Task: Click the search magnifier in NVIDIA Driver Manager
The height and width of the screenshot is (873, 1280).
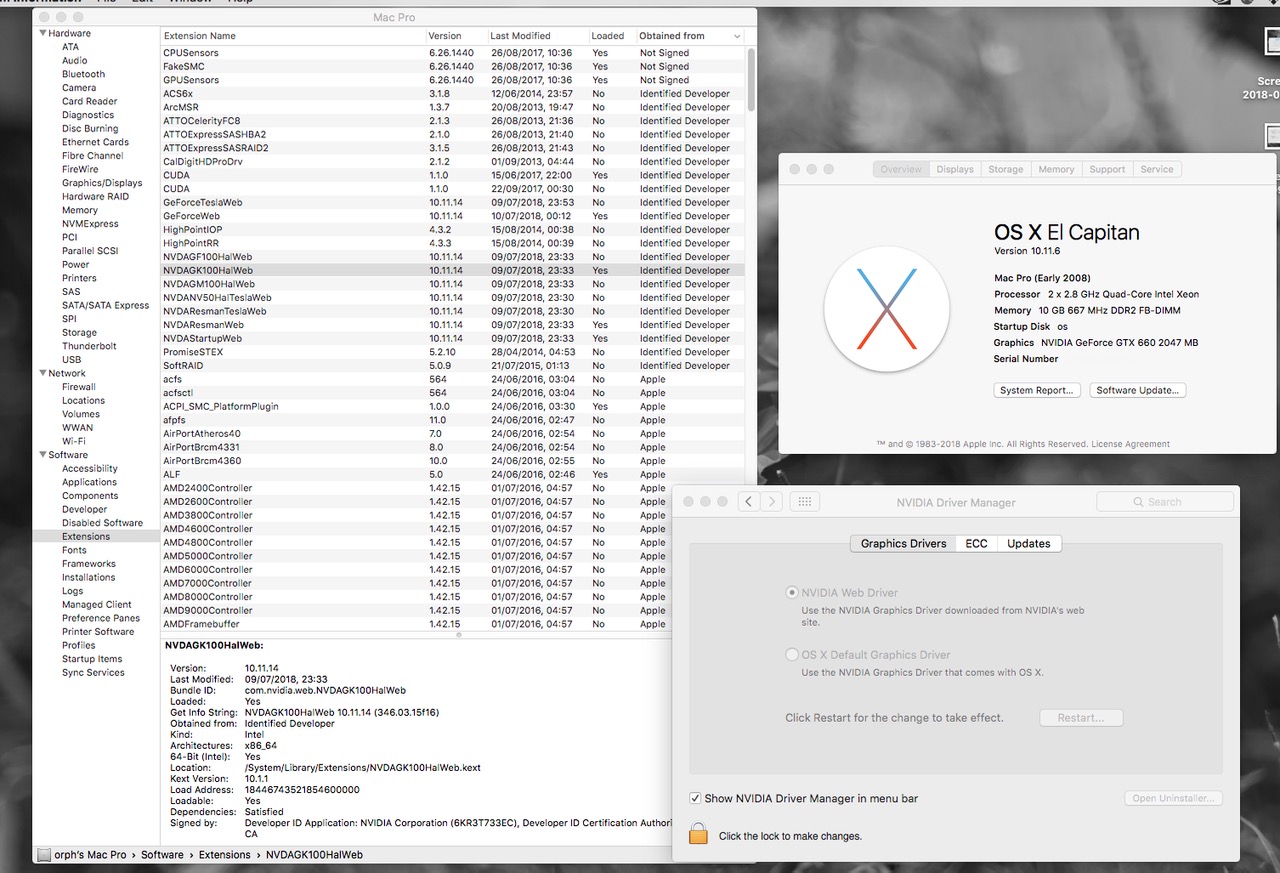Action: 1138,502
